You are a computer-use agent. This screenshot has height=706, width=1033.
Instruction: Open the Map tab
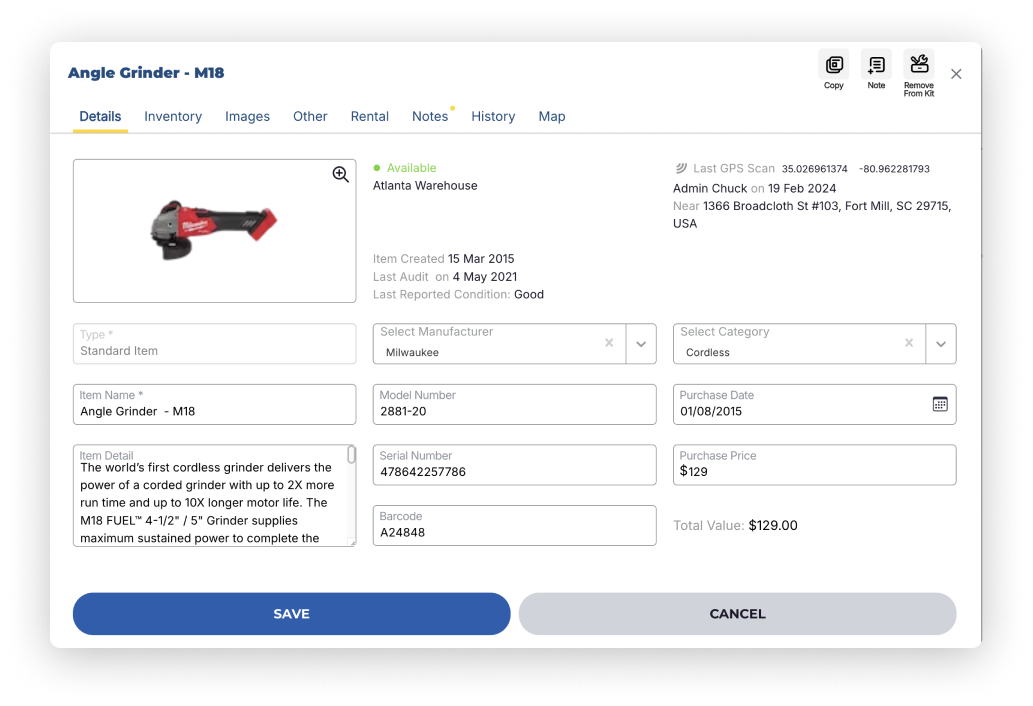(x=552, y=117)
